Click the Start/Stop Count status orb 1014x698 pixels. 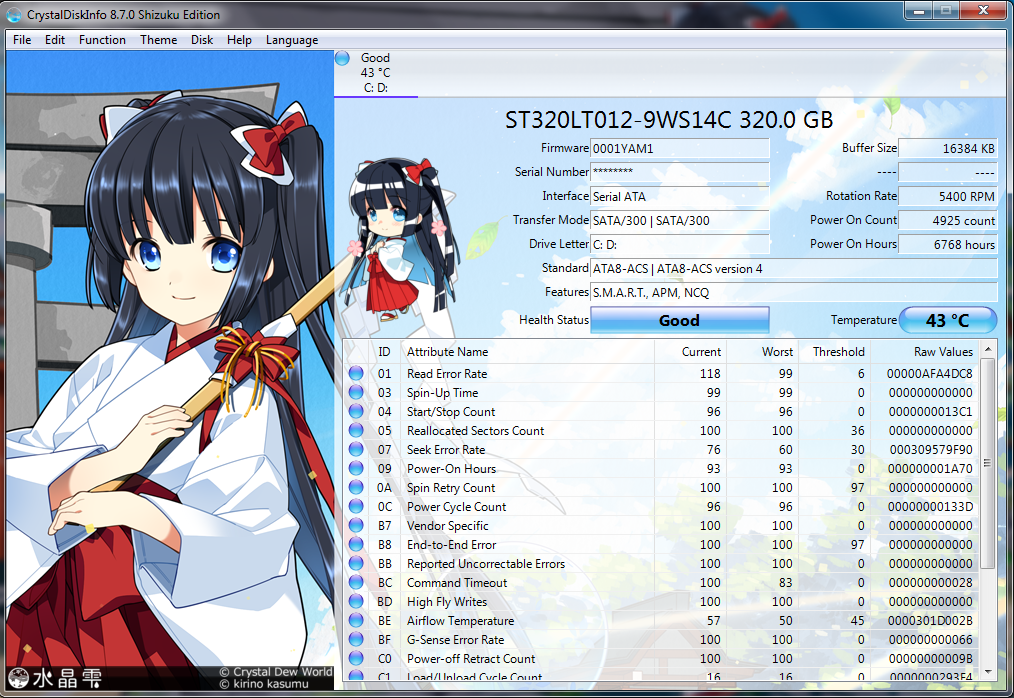[x=356, y=411]
